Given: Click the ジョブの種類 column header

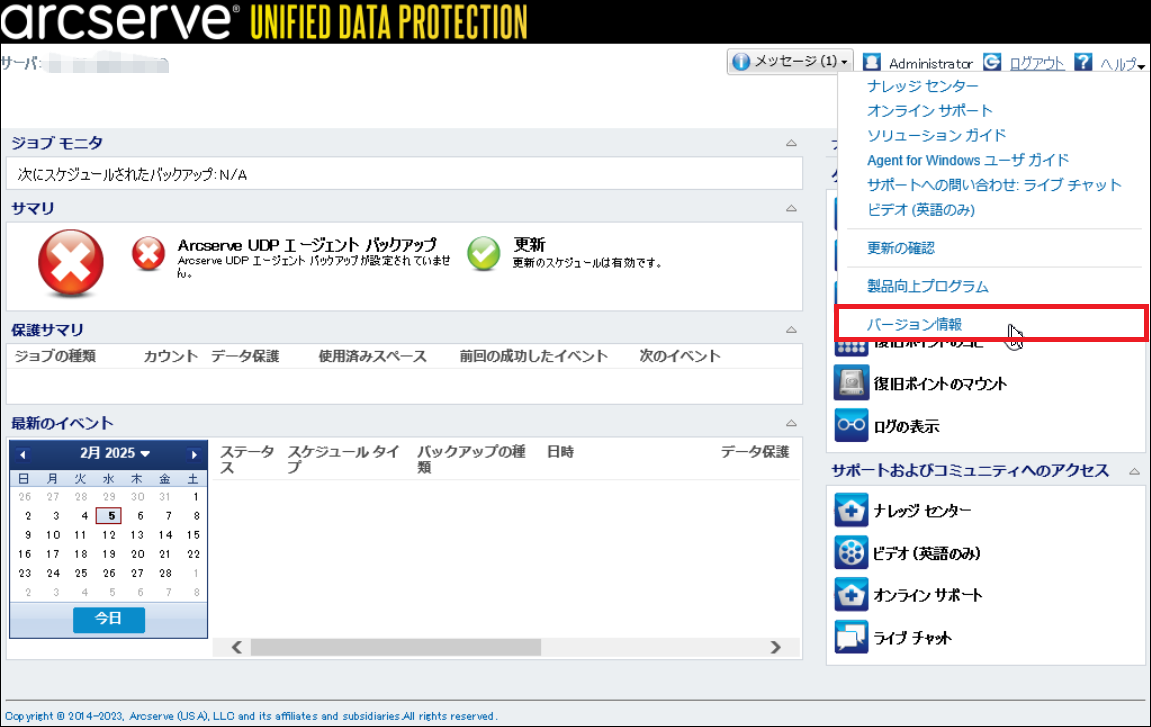Looking at the screenshot, I should pos(55,356).
